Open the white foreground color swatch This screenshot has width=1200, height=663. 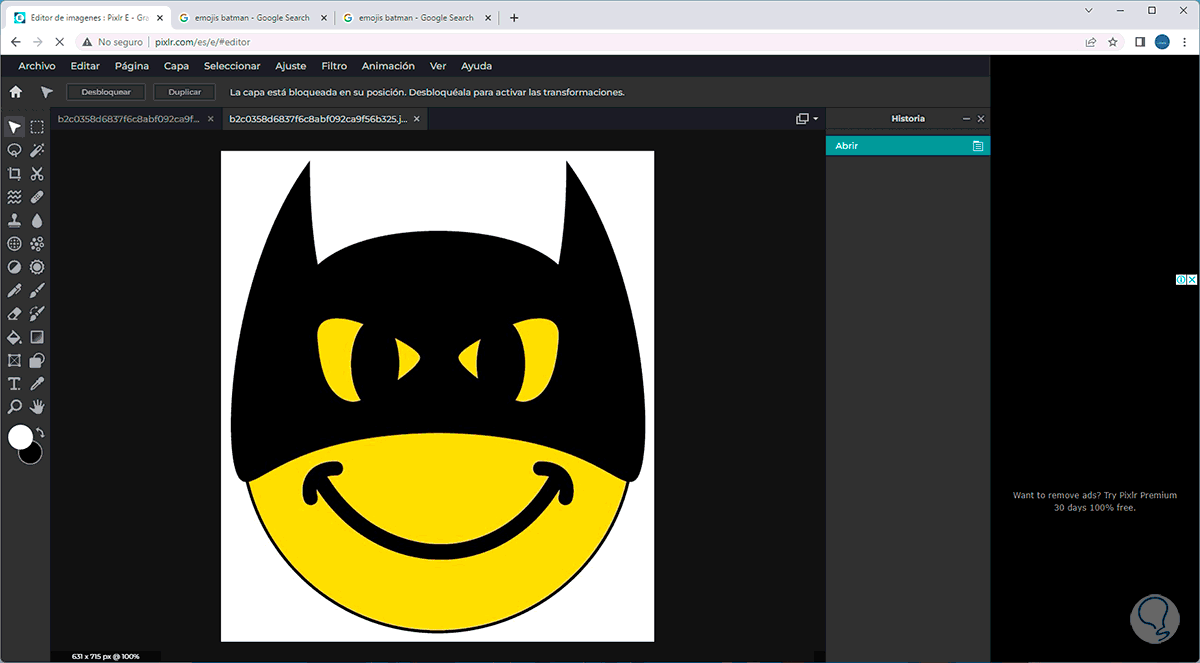(x=19, y=437)
